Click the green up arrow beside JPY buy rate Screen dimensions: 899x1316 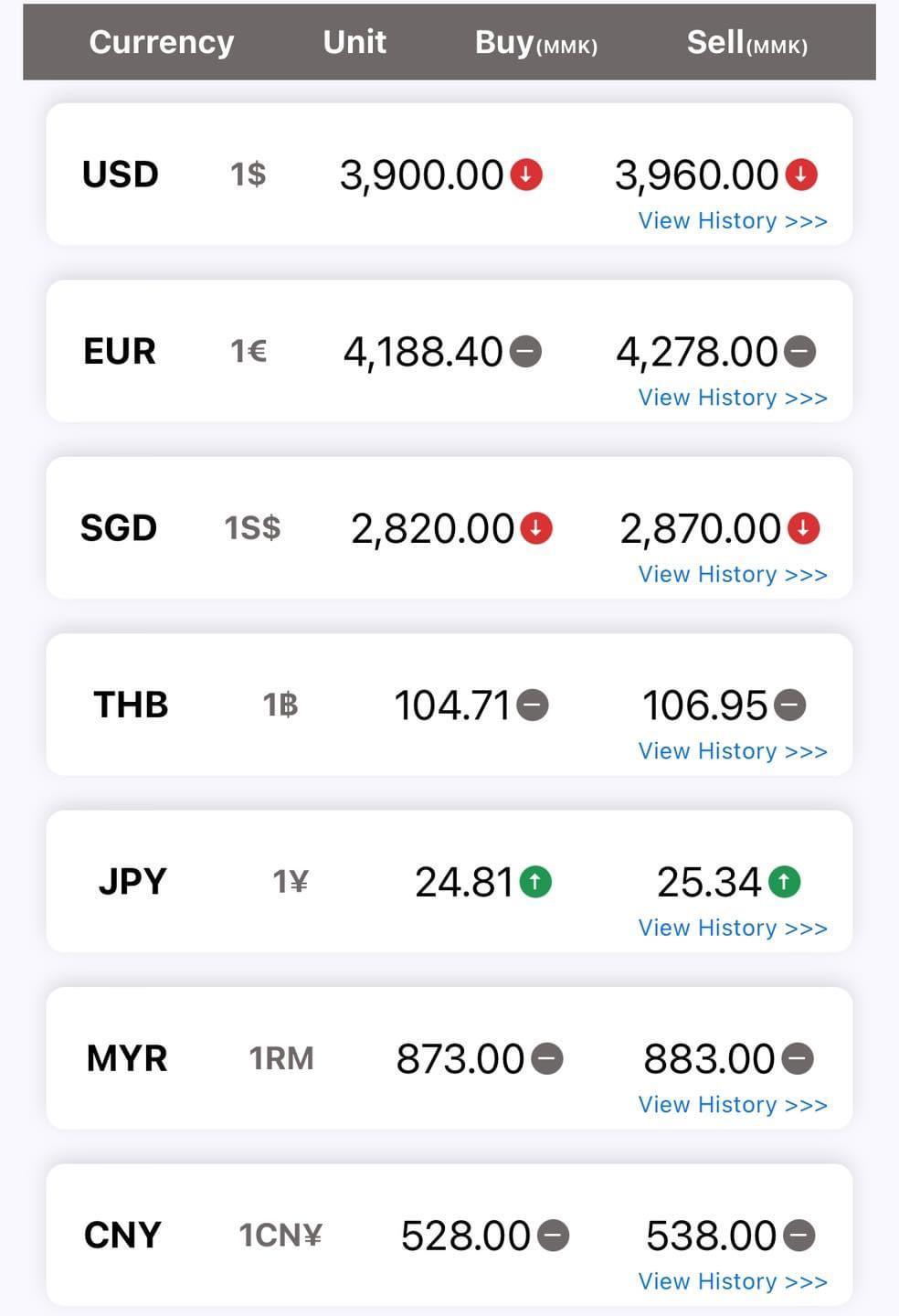[x=535, y=881]
